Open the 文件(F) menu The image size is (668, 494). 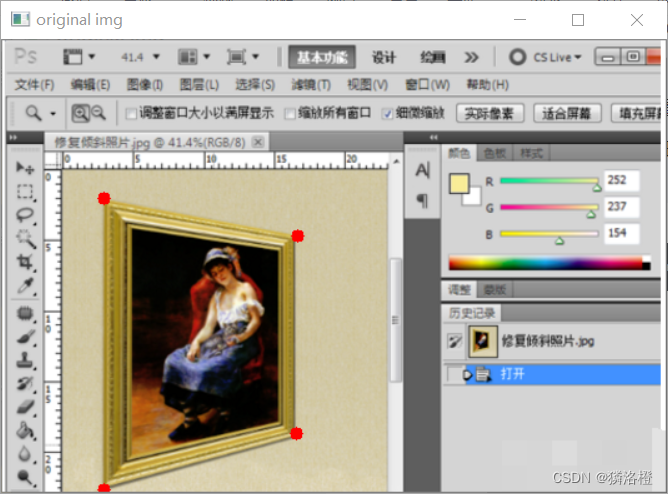tap(34, 85)
